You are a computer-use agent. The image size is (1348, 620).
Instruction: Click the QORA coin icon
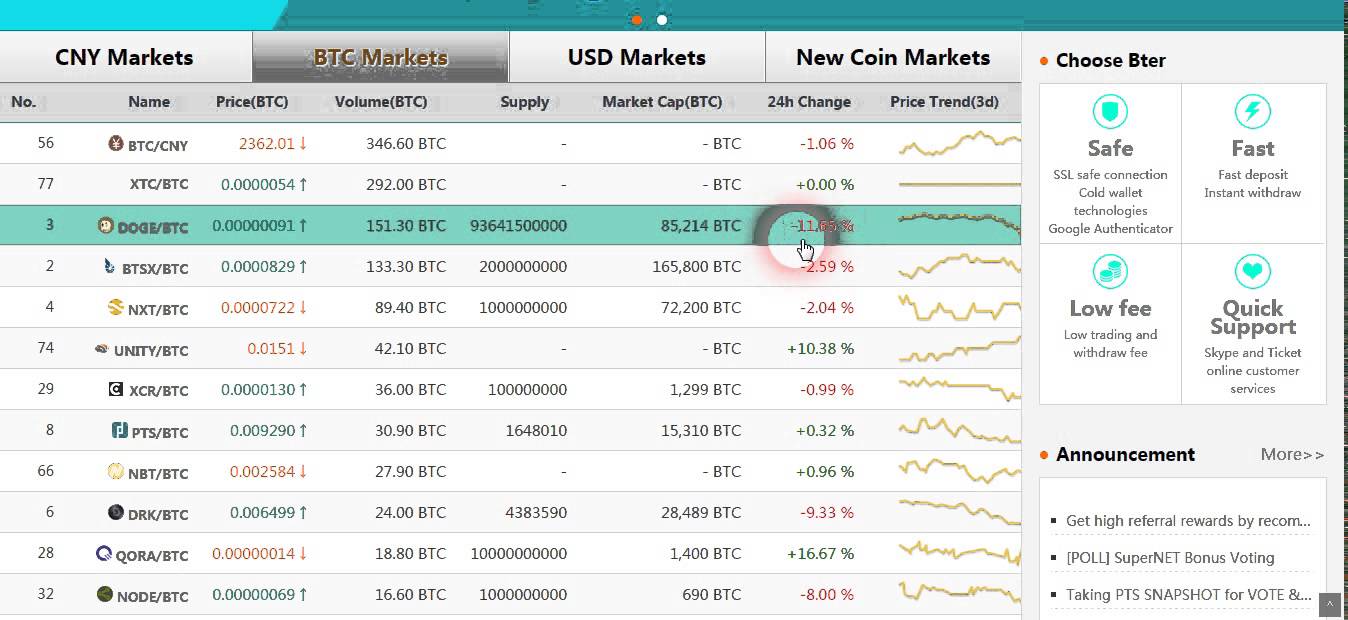(x=104, y=554)
